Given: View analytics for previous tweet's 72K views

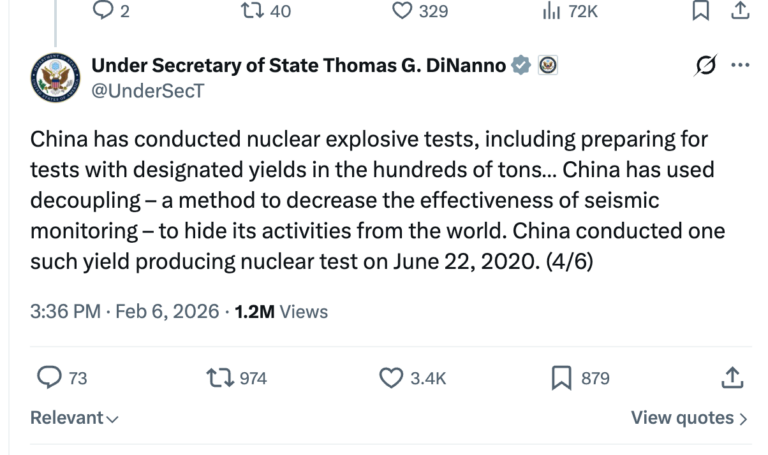Looking at the screenshot, I should (549, 11).
